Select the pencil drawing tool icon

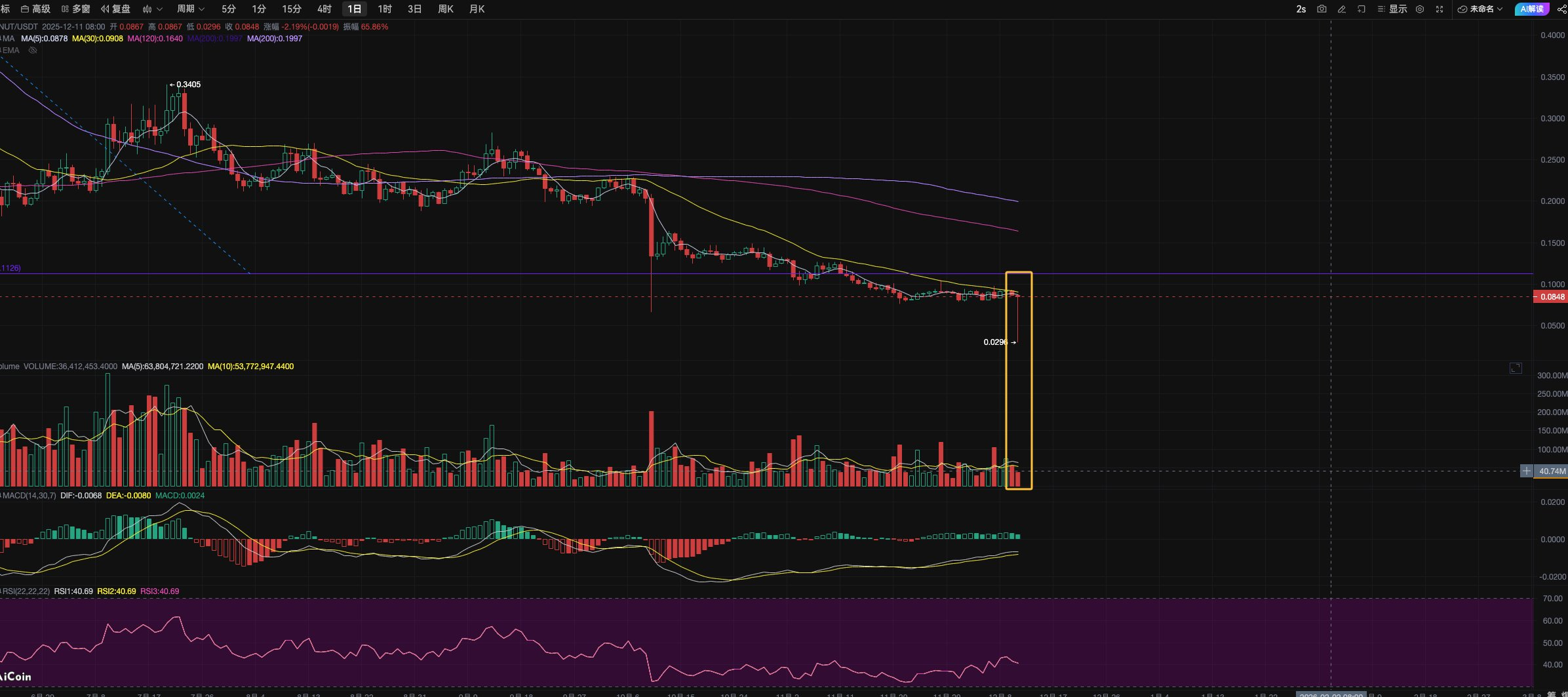(x=1342, y=9)
